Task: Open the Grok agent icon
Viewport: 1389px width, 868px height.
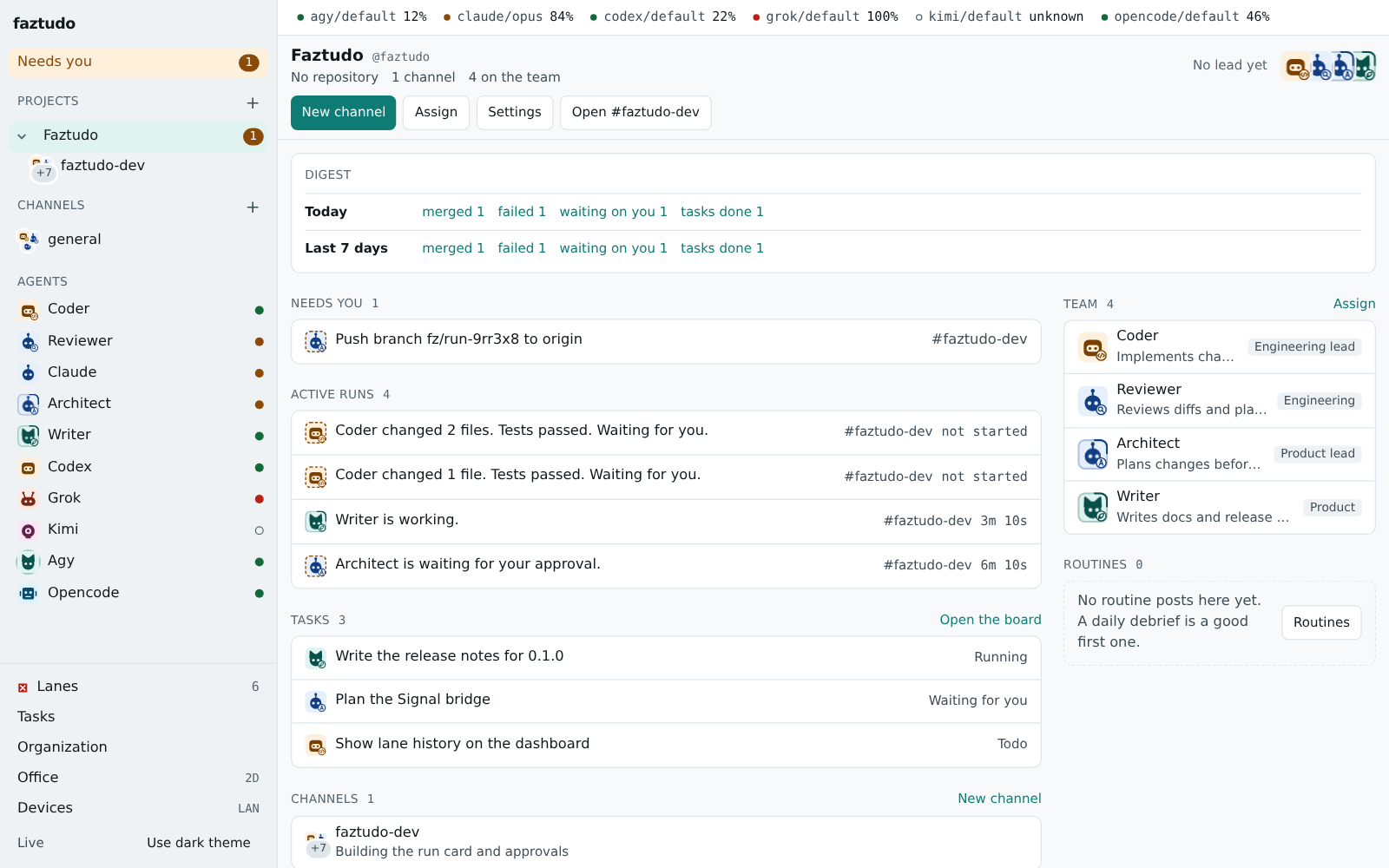Action: 29,499
